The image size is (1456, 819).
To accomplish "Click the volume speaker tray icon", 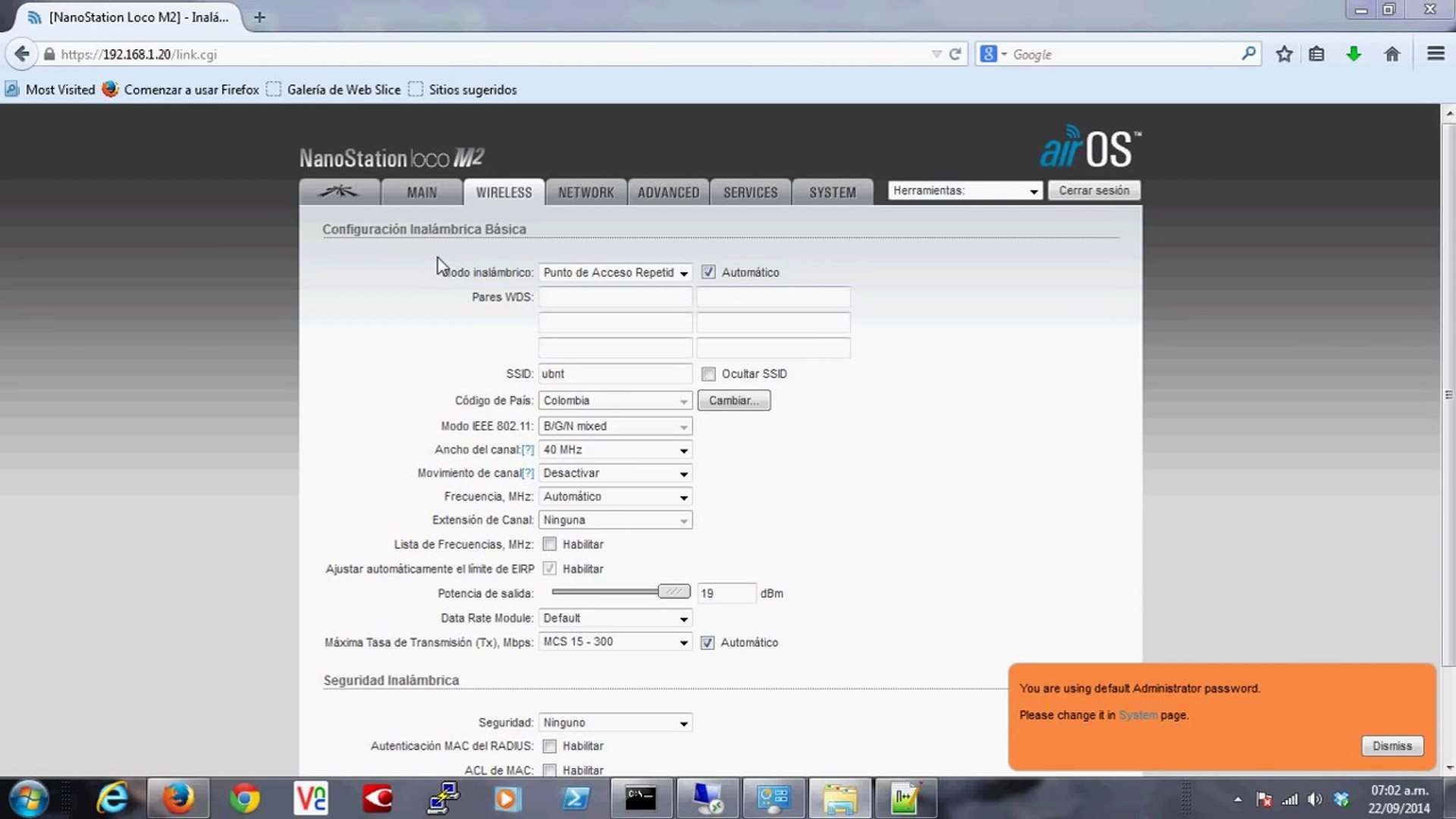I will coord(1315,799).
